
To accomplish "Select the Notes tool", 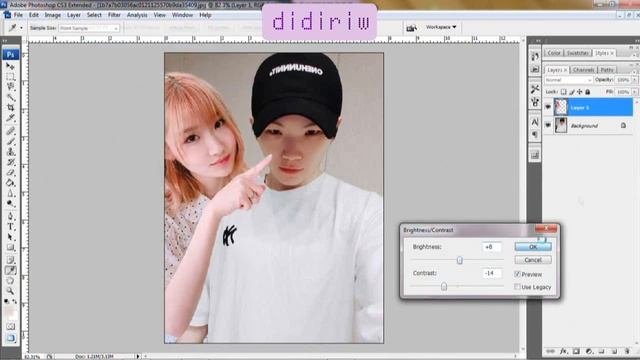I will tap(10, 260).
